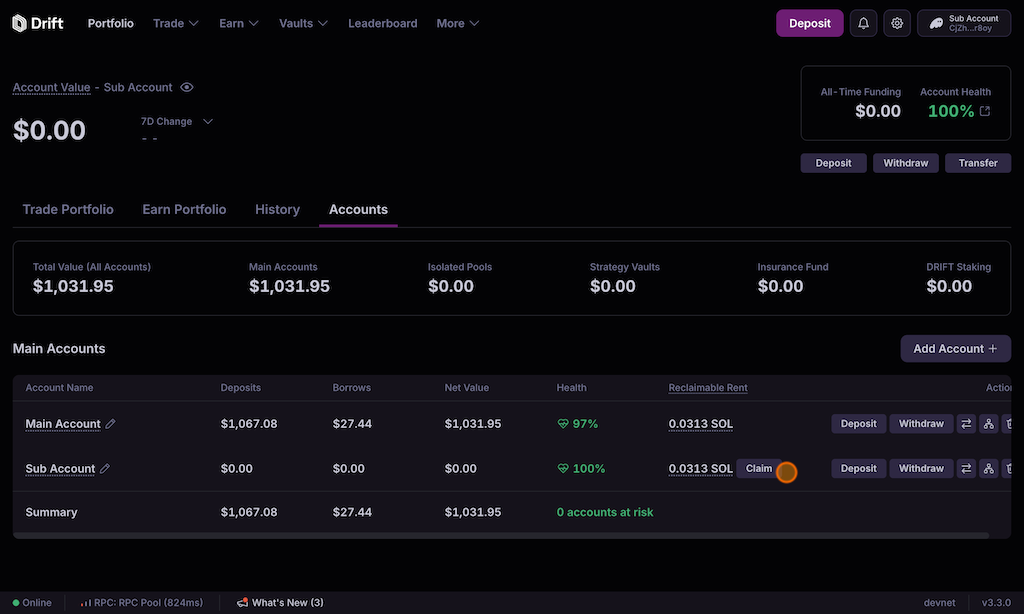Viewport: 1024px width, 614px height.
Task: Open What's New in the status bar
Action: click(281, 603)
